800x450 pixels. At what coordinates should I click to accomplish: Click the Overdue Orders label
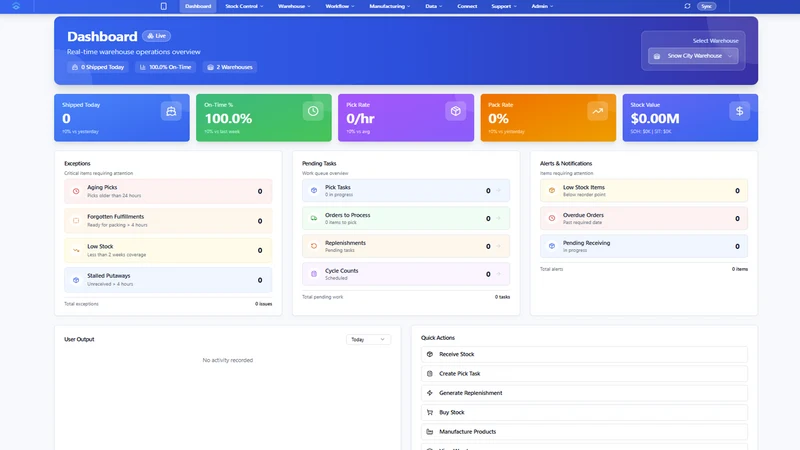click(x=583, y=215)
